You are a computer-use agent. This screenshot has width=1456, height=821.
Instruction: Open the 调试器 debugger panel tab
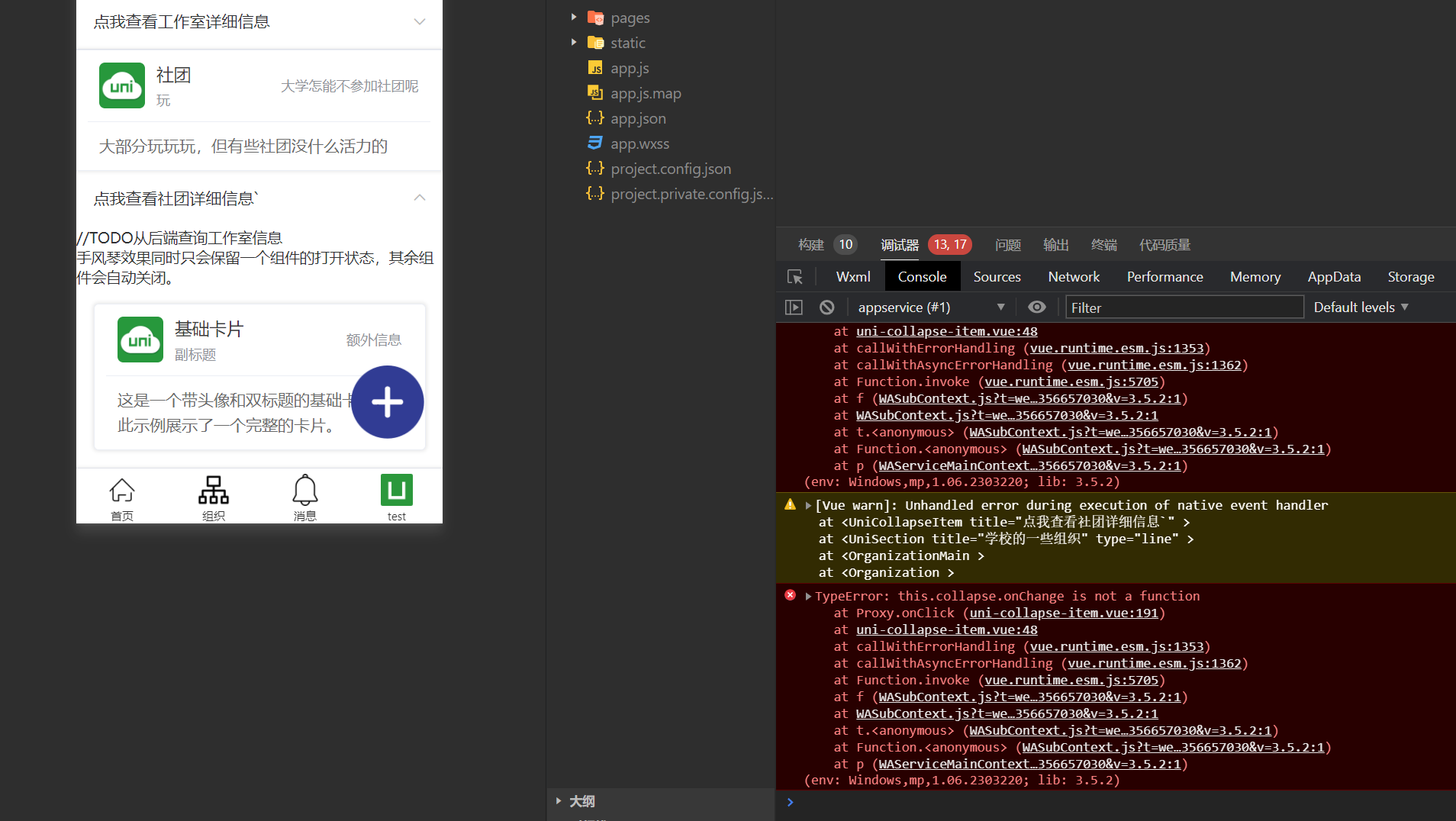[900, 245]
